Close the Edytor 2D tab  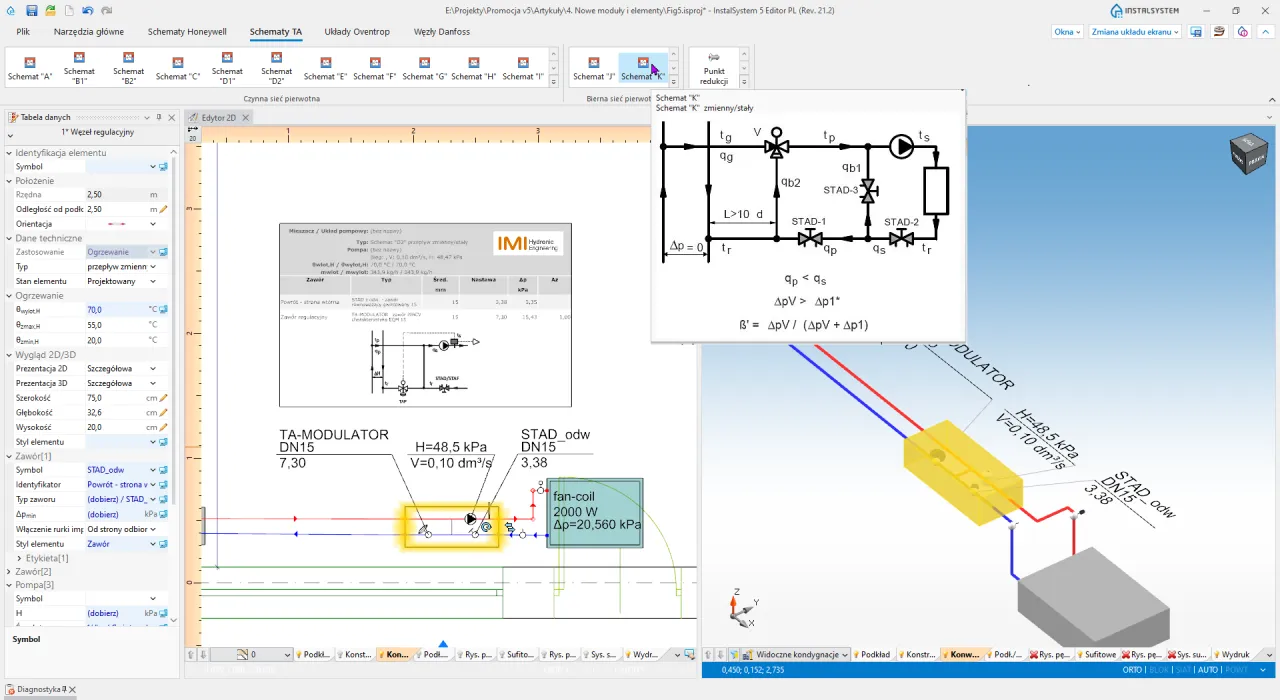click(x=245, y=118)
